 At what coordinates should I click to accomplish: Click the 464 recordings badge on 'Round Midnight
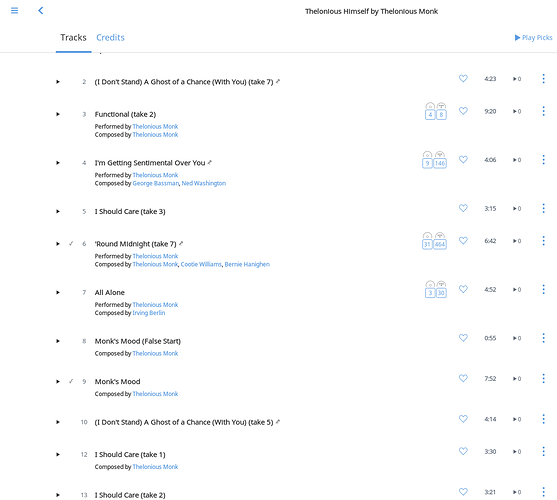coord(440,244)
